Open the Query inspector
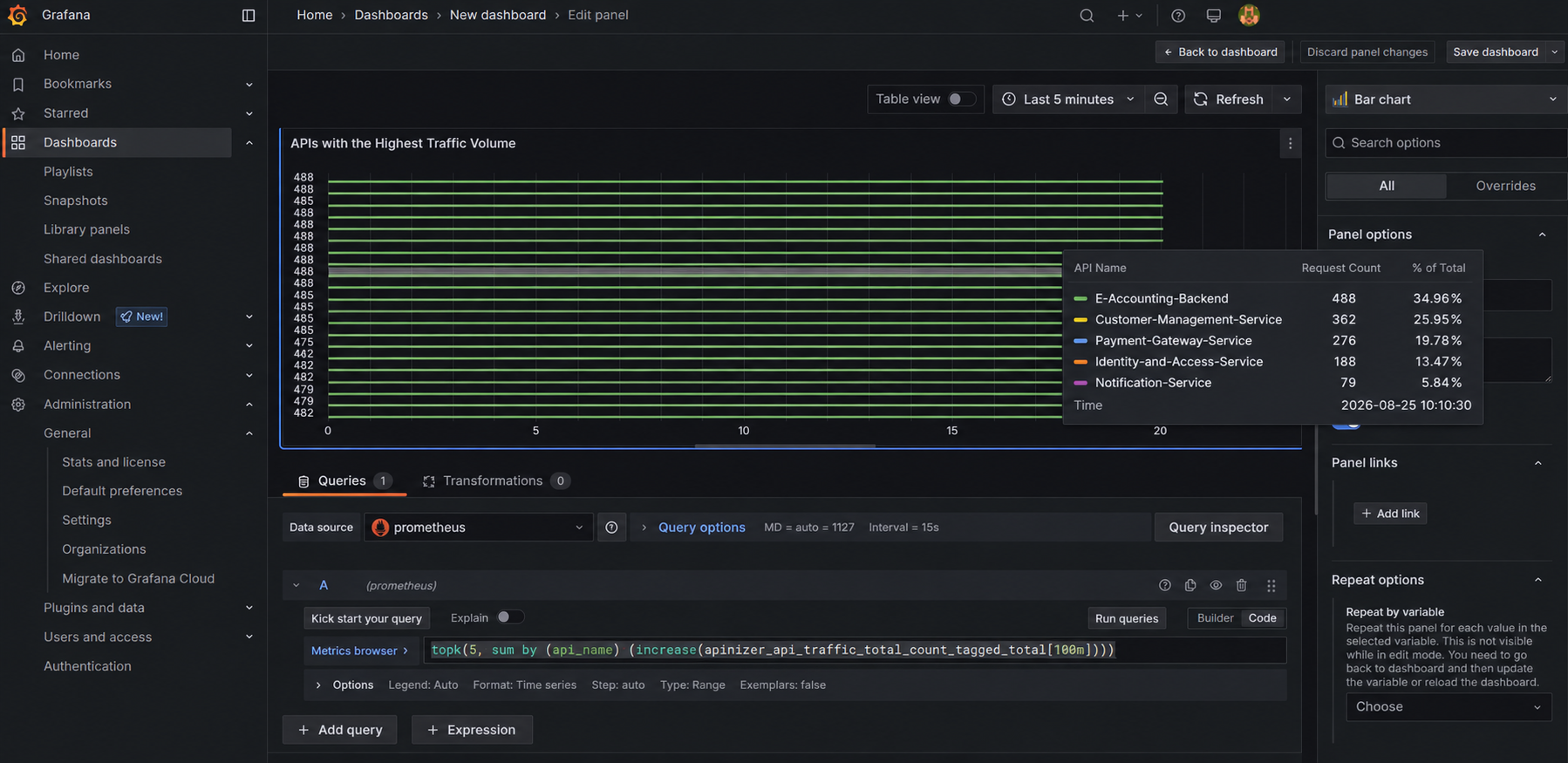The image size is (1568, 763). [x=1218, y=528]
